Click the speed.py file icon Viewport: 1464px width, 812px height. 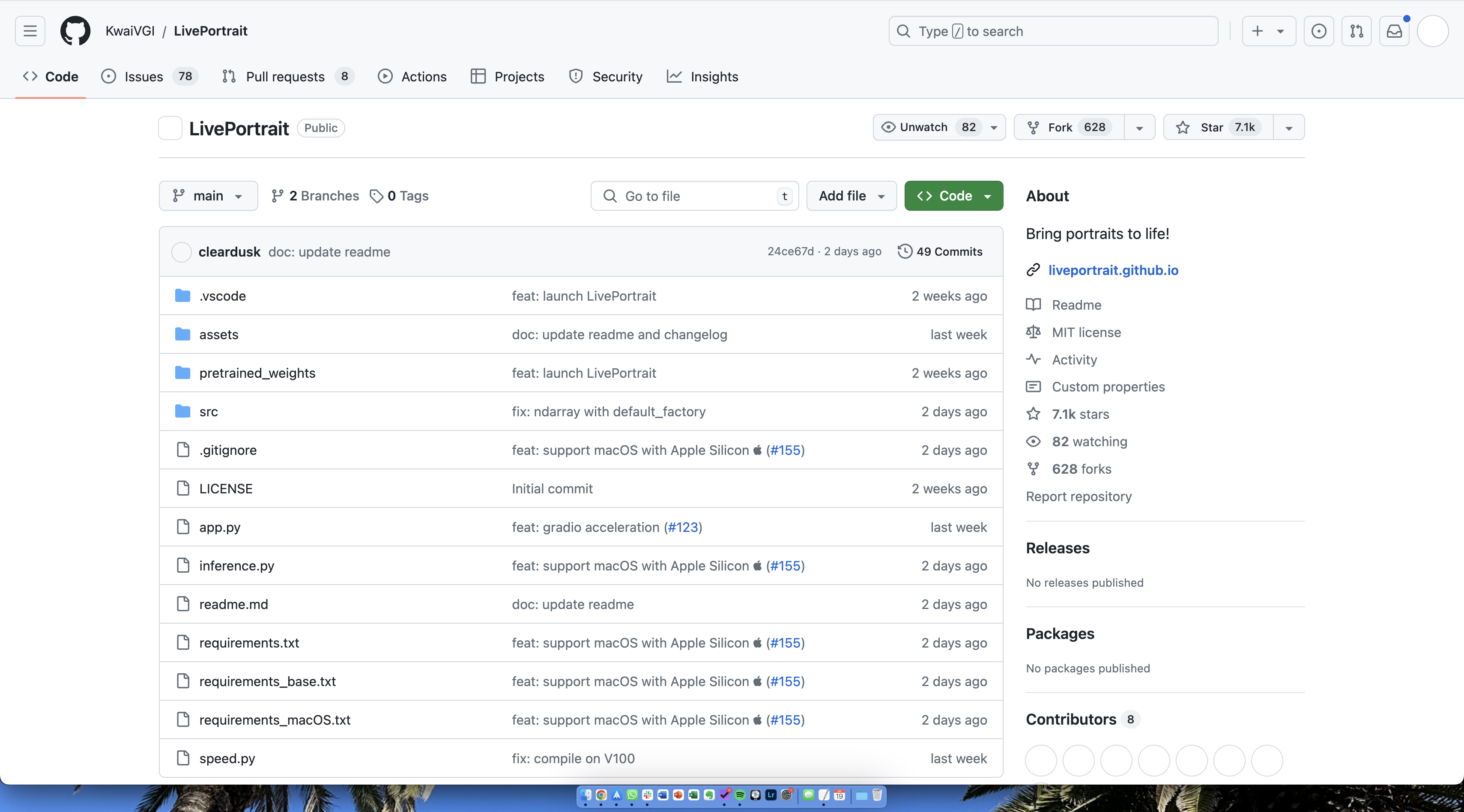182,758
